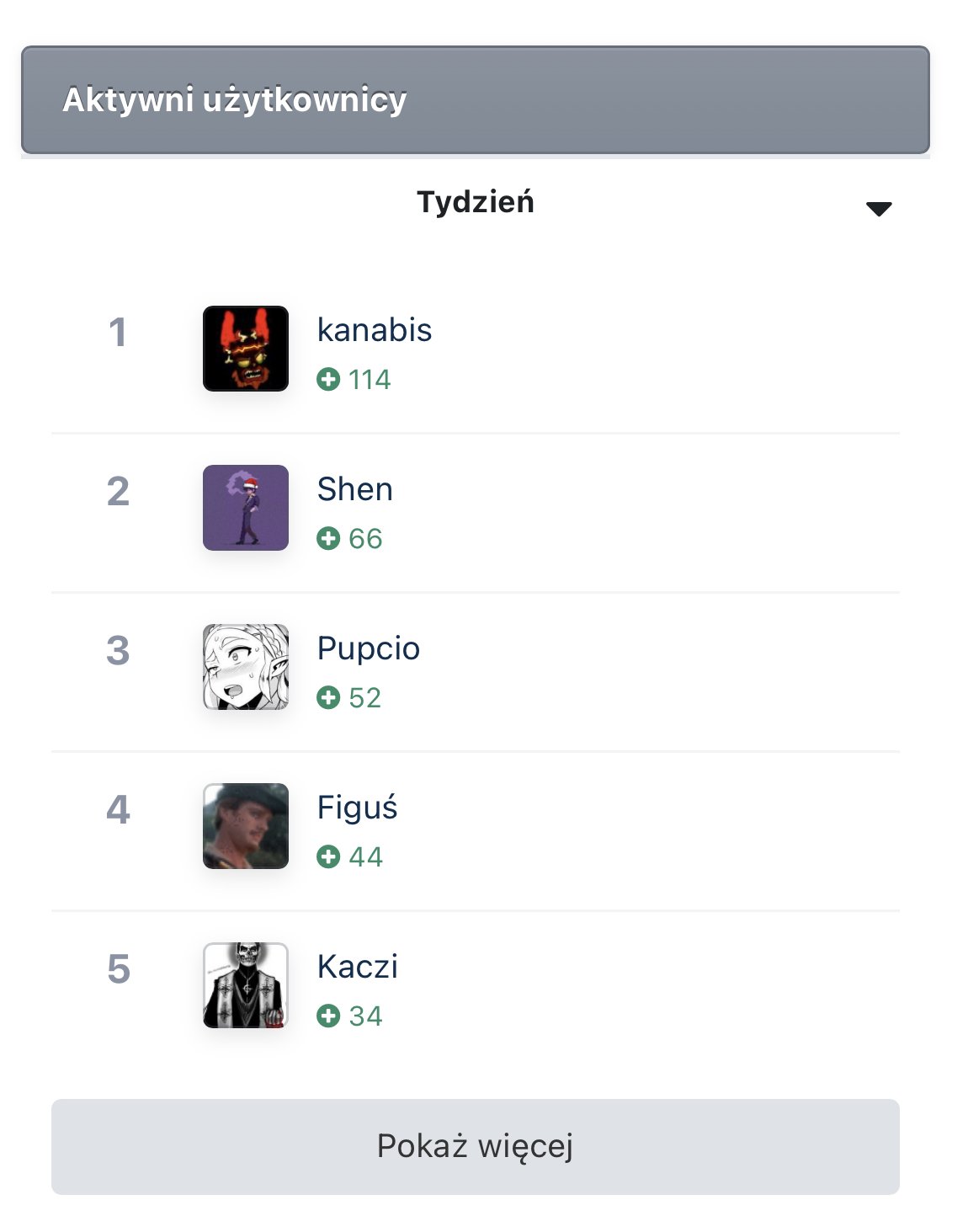Open Kaczi's skull priest avatar
Viewport: 968px width, 1232px height.
click(x=246, y=985)
